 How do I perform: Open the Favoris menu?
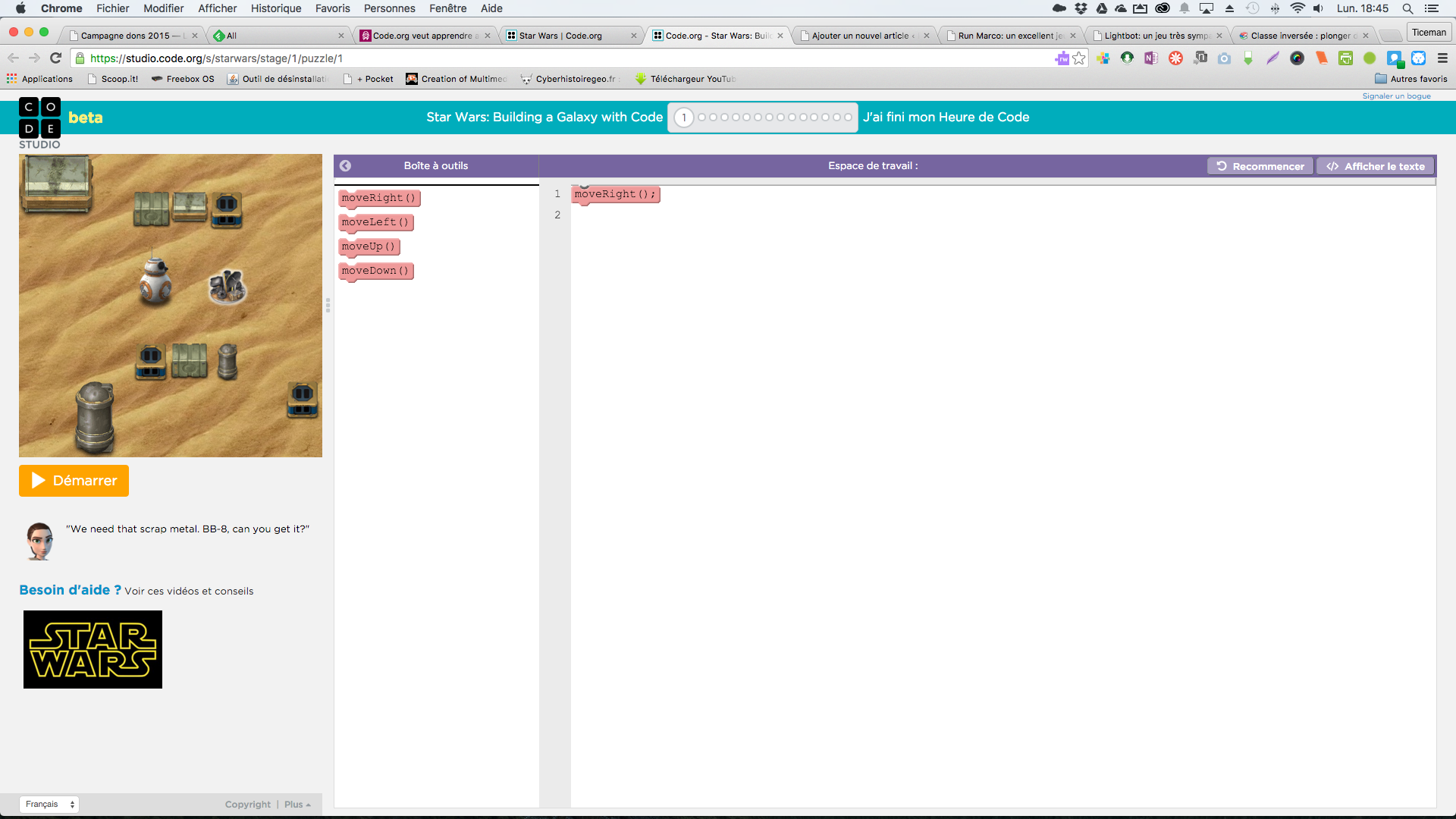[333, 8]
